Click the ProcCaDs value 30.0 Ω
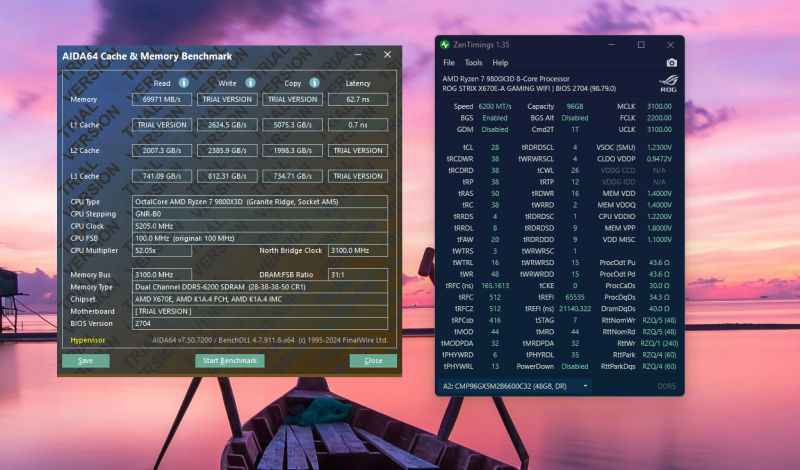This screenshot has width=800, height=470. tap(659, 286)
